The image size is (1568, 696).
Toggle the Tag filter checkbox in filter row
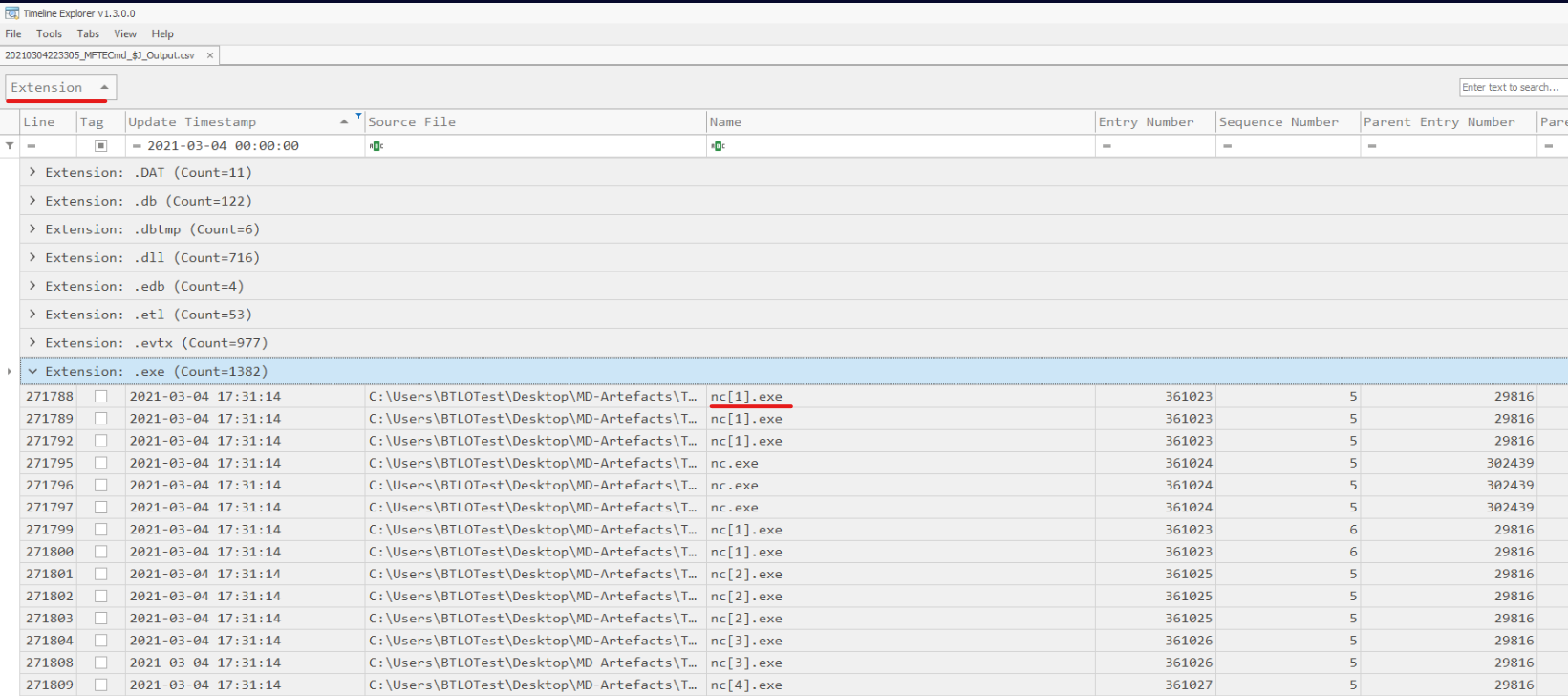pyautogui.click(x=100, y=146)
